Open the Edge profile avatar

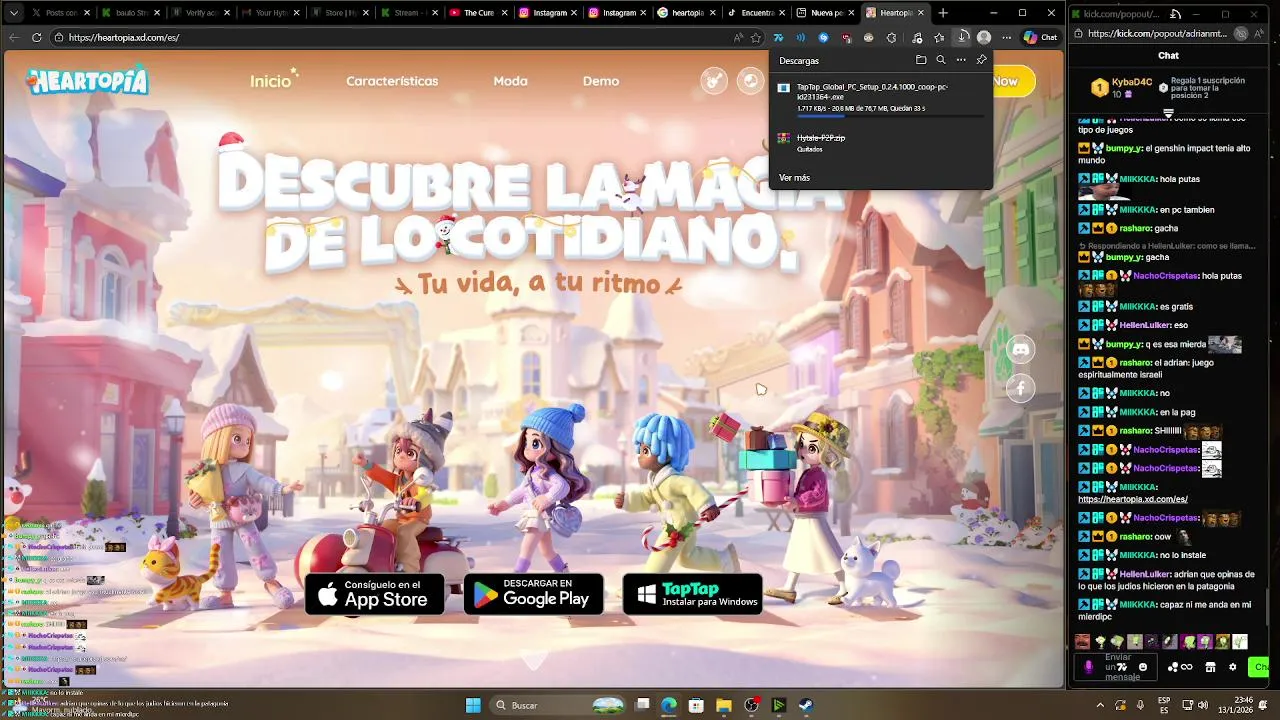(984, 37)
